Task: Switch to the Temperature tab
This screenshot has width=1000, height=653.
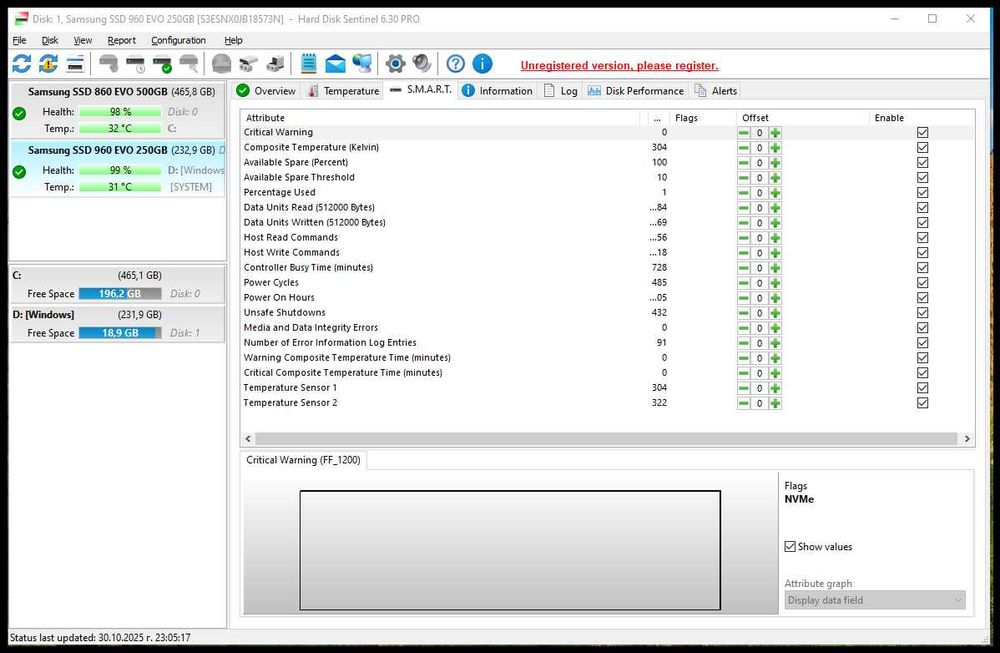Action: [x=344, y=91]
